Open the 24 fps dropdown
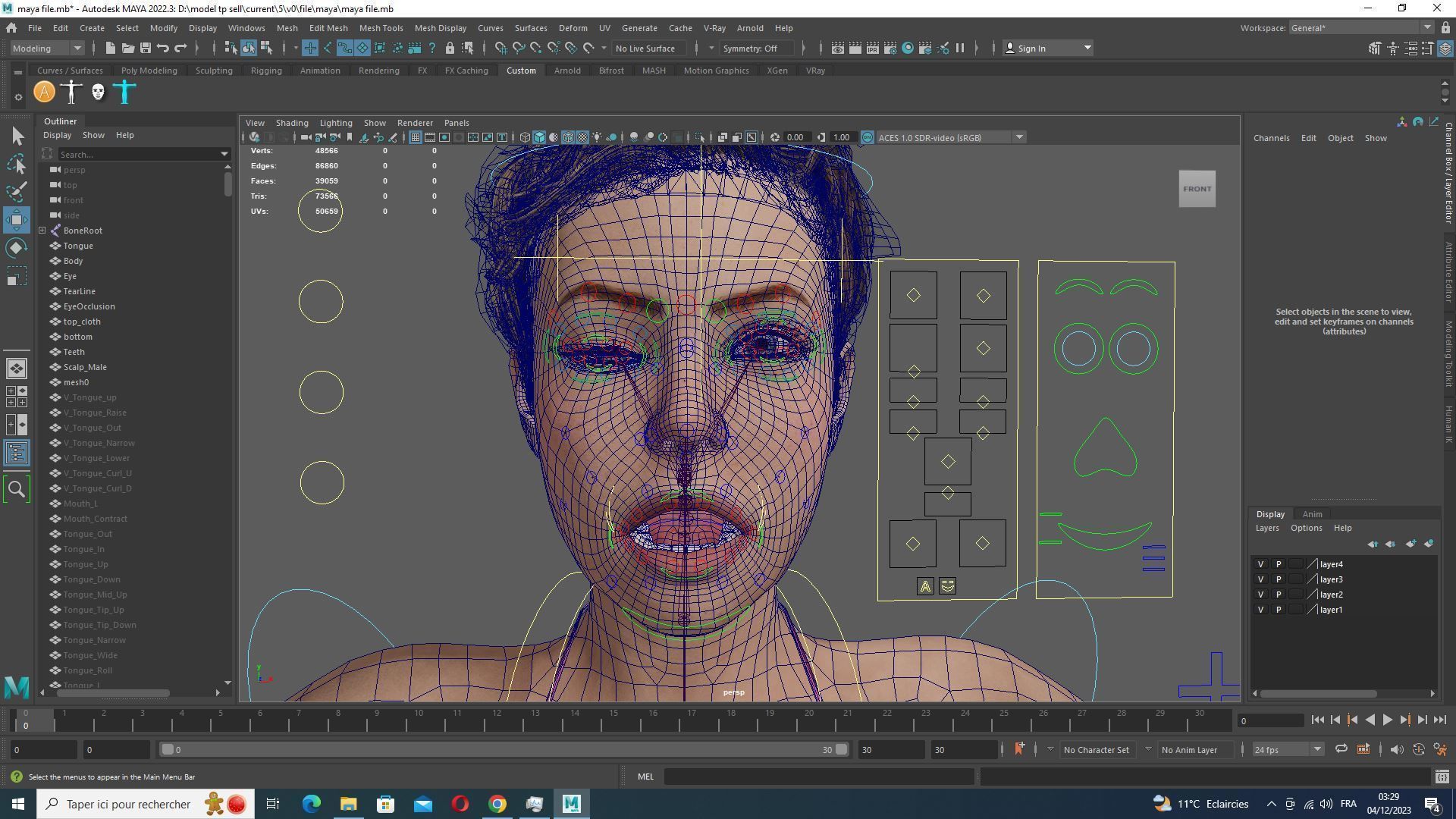Viewport: 1456px width, 819px height. [x=1287, y=749]
